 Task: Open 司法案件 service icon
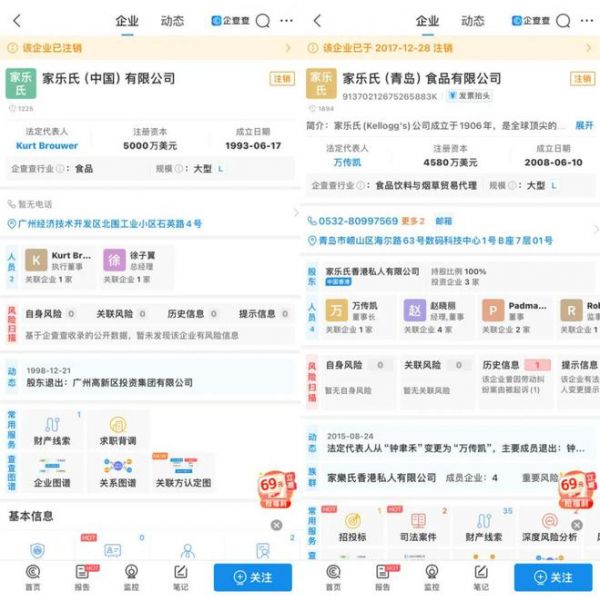click(x=418, y=527)
